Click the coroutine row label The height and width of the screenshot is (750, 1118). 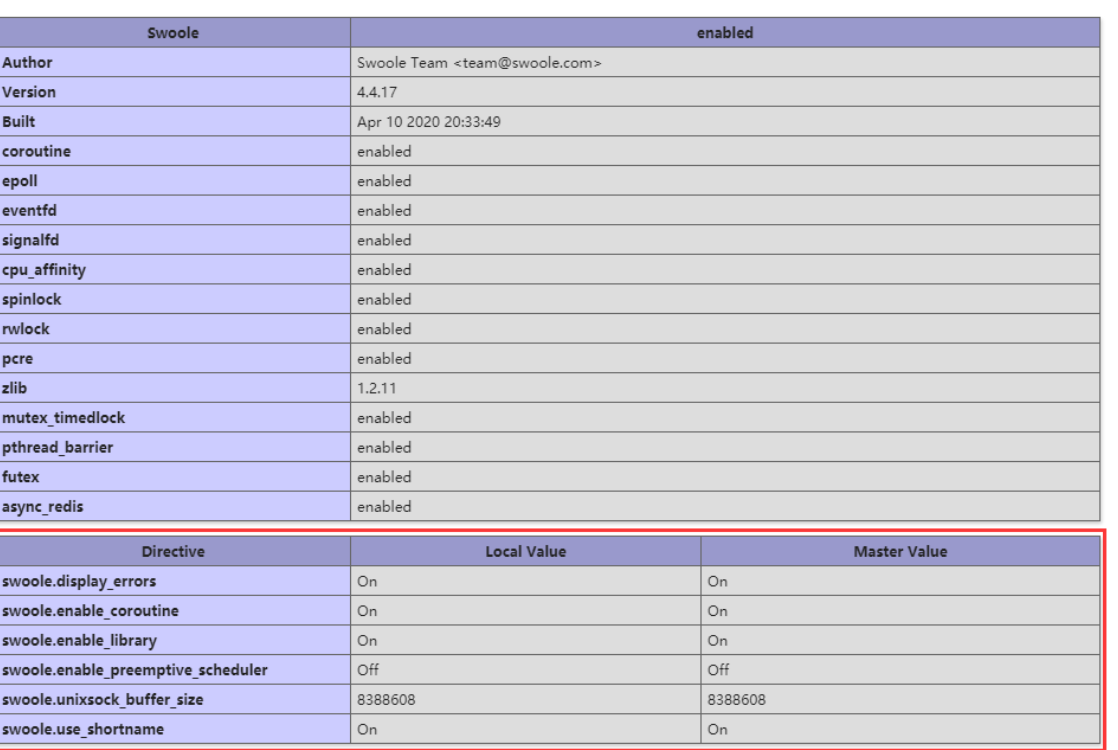click(36, 151)
